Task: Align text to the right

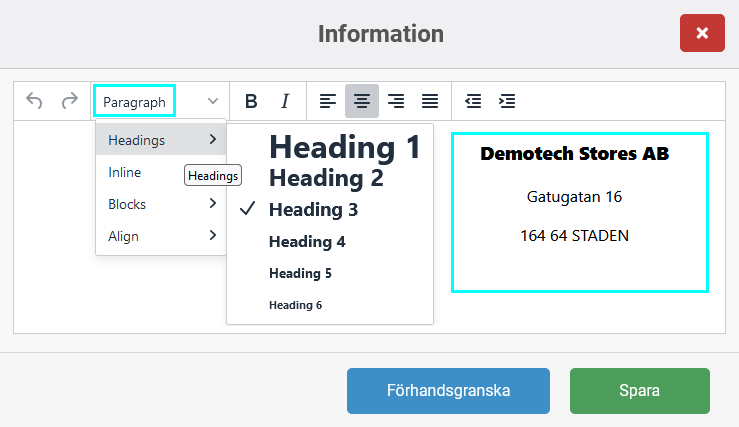Action: (396, 101)
